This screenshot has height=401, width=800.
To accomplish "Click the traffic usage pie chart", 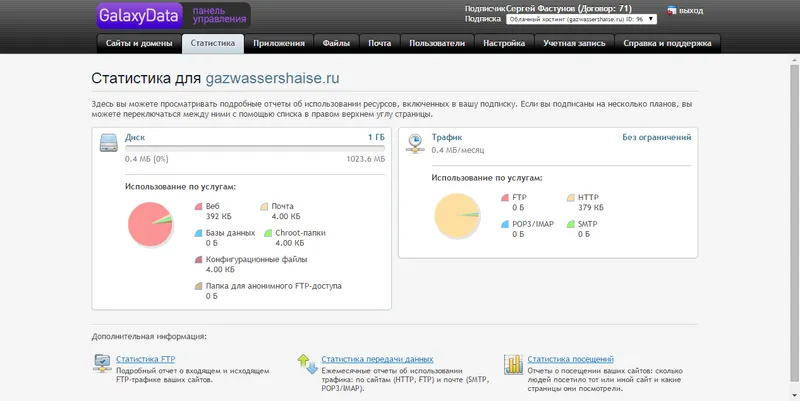I will click(457, 216).
